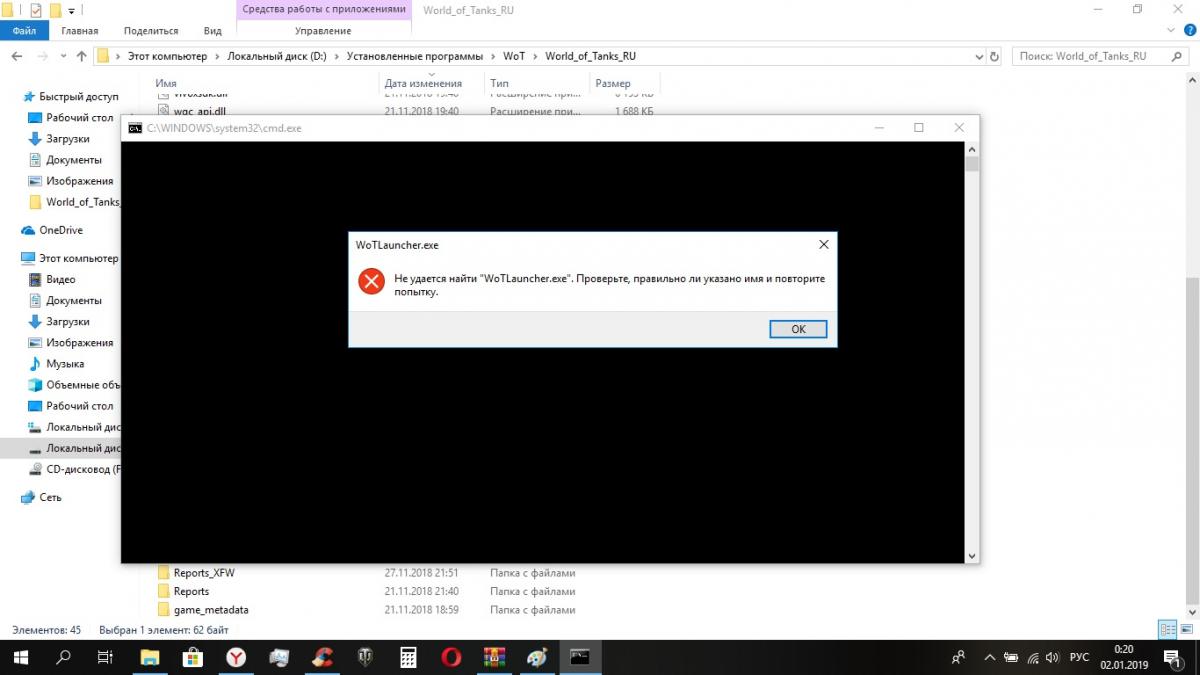Open Windows search from the taskbar
The width and height of the screenshot is (1200, 675).
[x=63, y=657]
